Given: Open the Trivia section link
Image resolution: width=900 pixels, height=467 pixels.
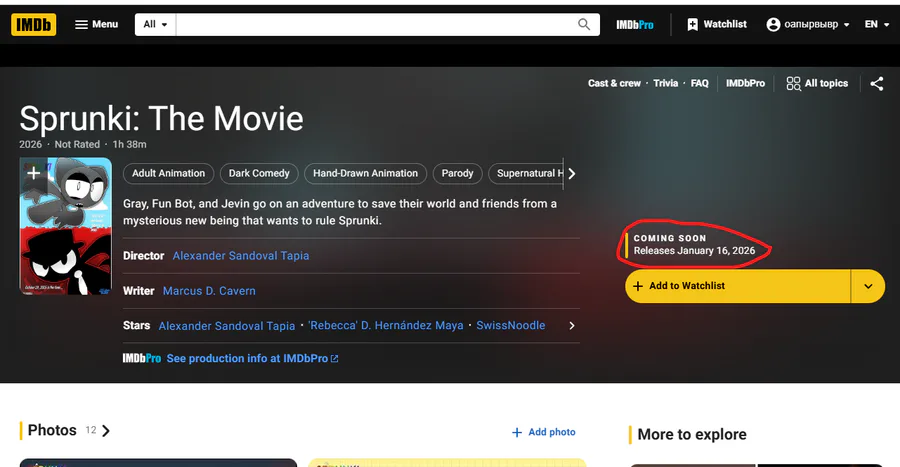Looking at the screenshot, I should (665, 83).
